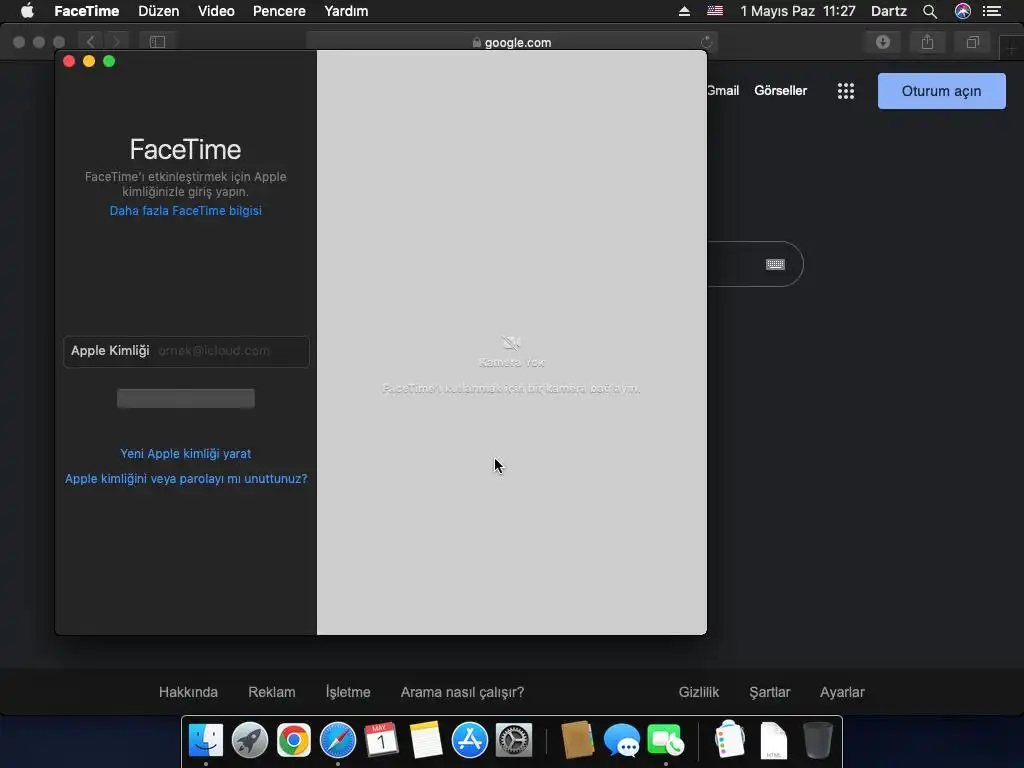Reload the page in Safari
The height and width of the screenshot is (768, 1024).
click(x=706, y=42)
